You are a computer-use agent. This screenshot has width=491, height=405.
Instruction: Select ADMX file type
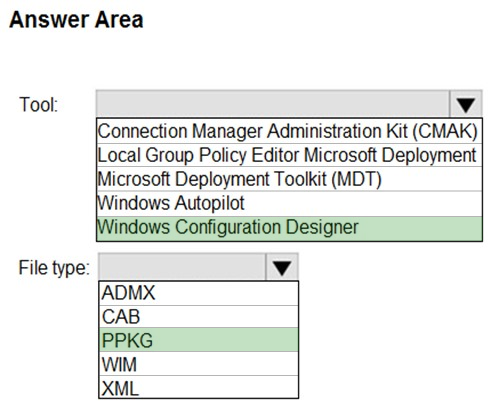[198, 293]
